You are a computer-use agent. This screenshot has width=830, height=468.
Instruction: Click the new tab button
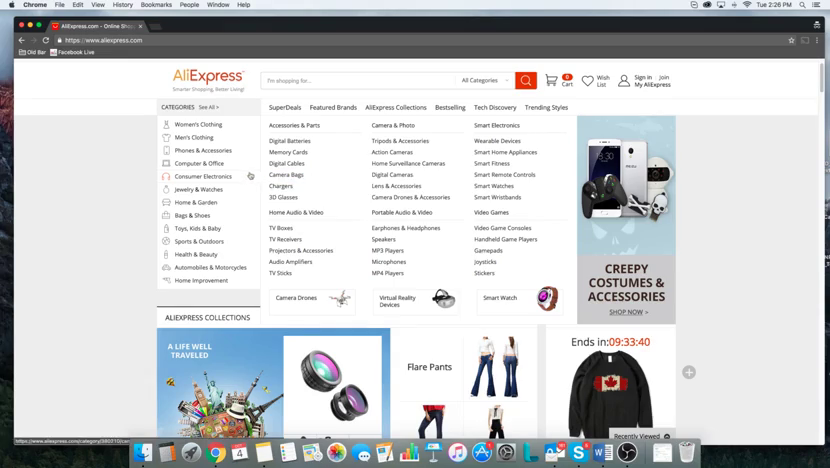pyautogui.click(x=156, y=26)
